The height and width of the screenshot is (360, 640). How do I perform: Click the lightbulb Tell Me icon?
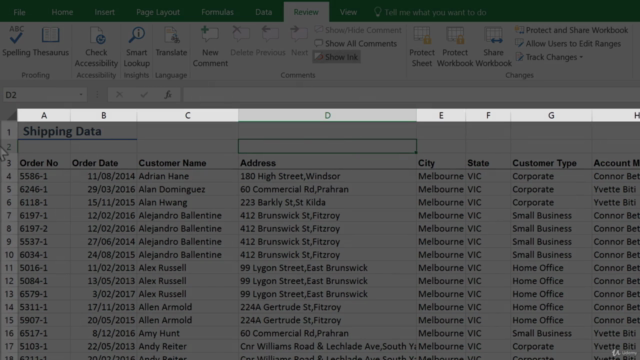tap(378, 12)
